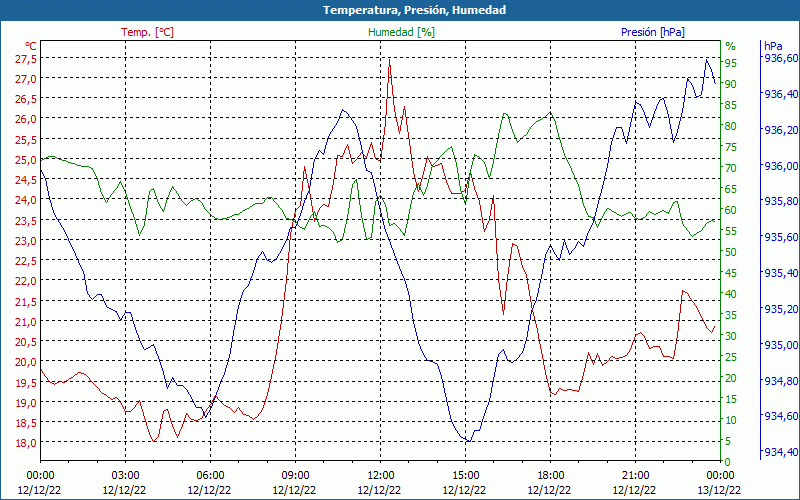Click the '20,0' temperature axis value

coord(26,362)
